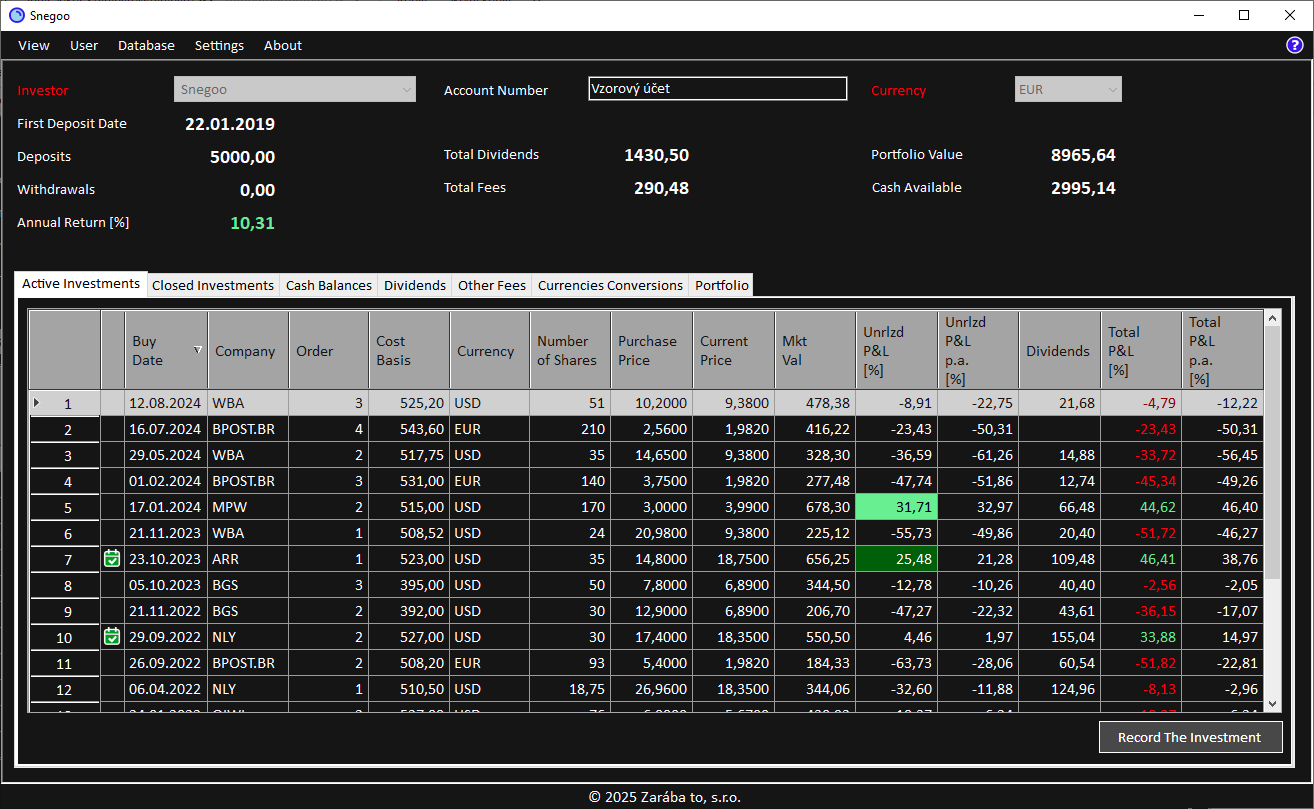Click the Total P&L value -51,72

(1141, 533)
